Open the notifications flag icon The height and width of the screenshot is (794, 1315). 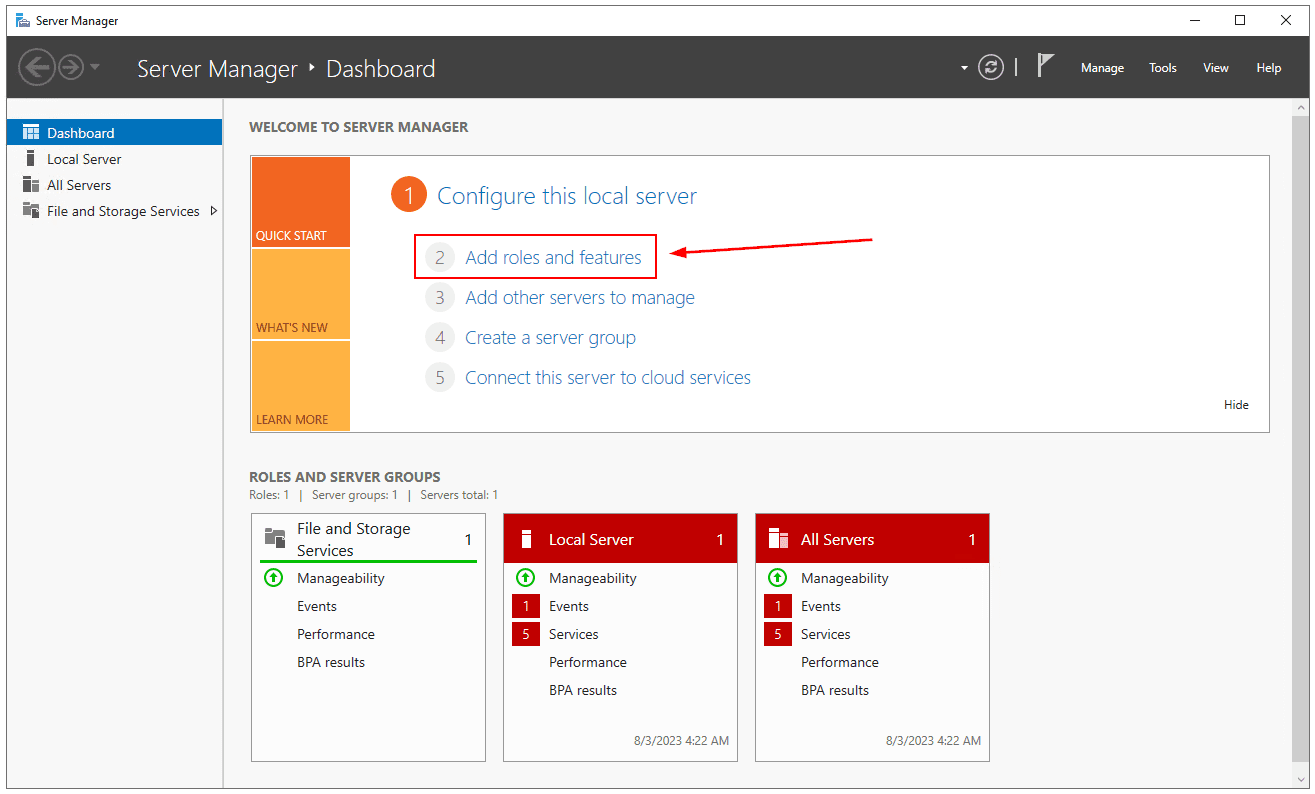click(1046, 64)
